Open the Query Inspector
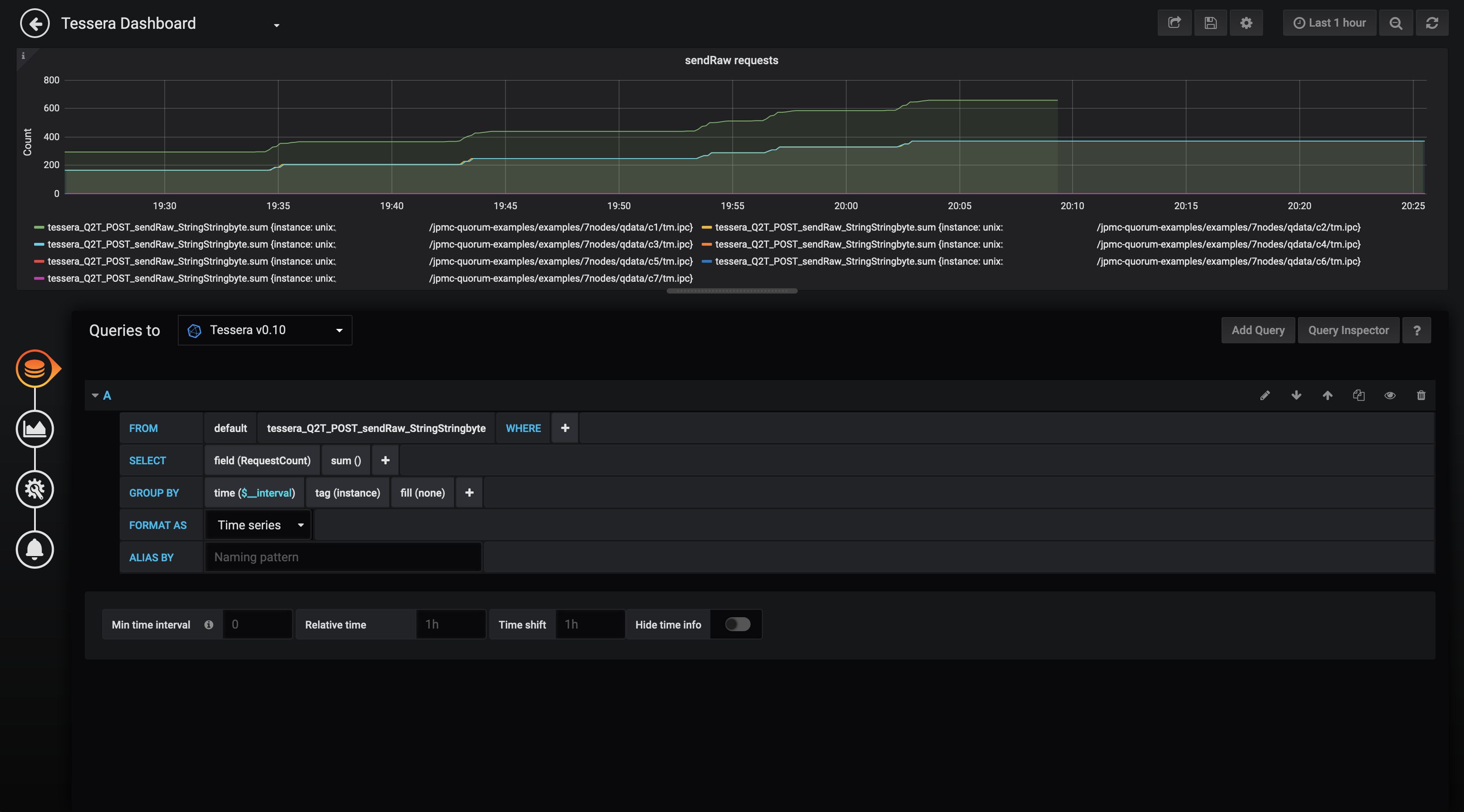 pyautogui.click(x=1348, y=330)
